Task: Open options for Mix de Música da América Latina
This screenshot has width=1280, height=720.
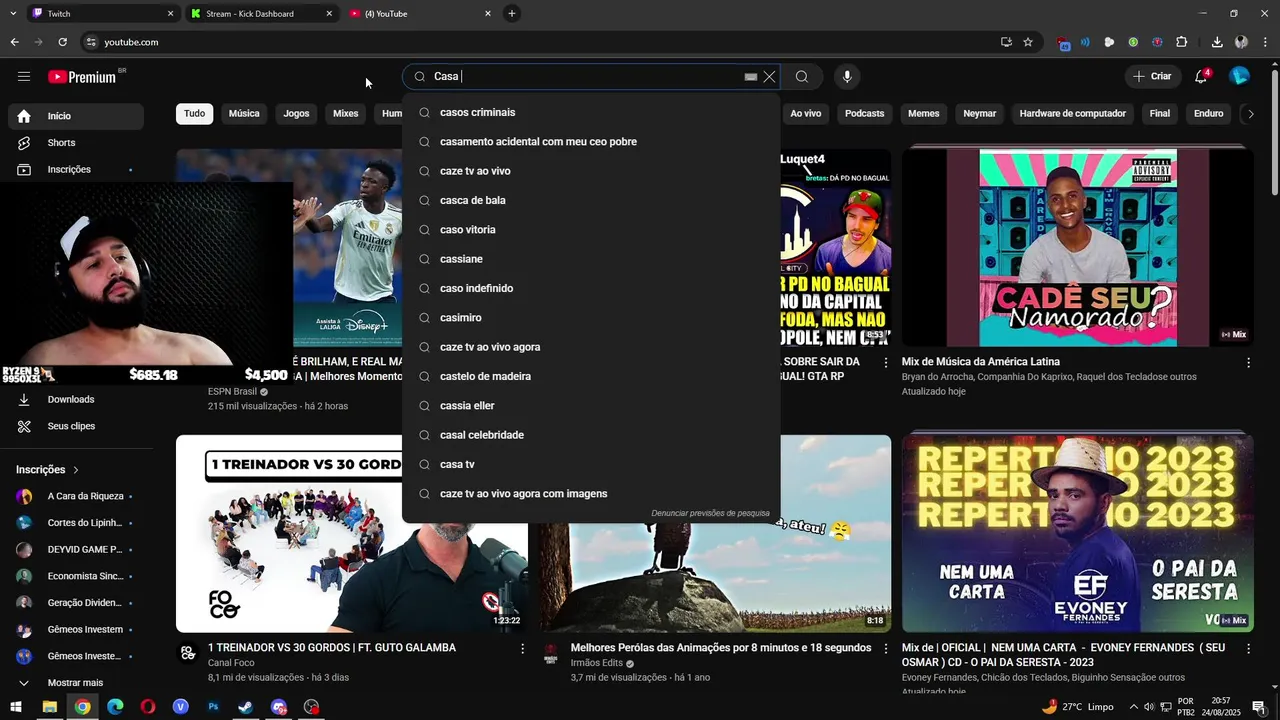Action: pyautogui.click(x=1248, y=363)
